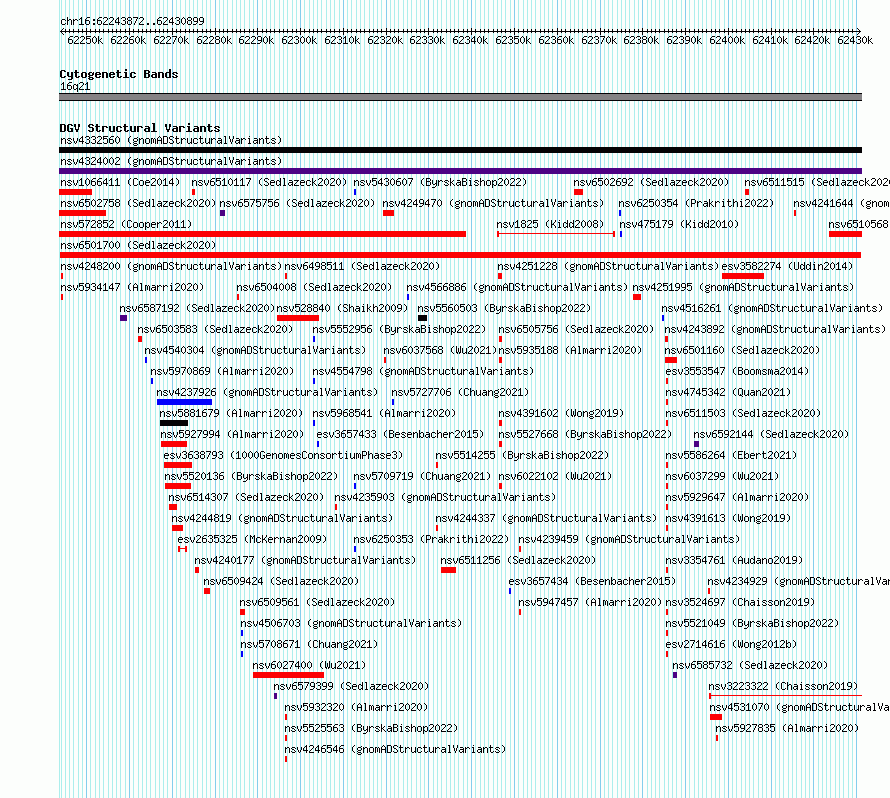Select the red esv3582274 variant bar
The height and width of the screenshot is (798, 890).
[x=742, y=276]
